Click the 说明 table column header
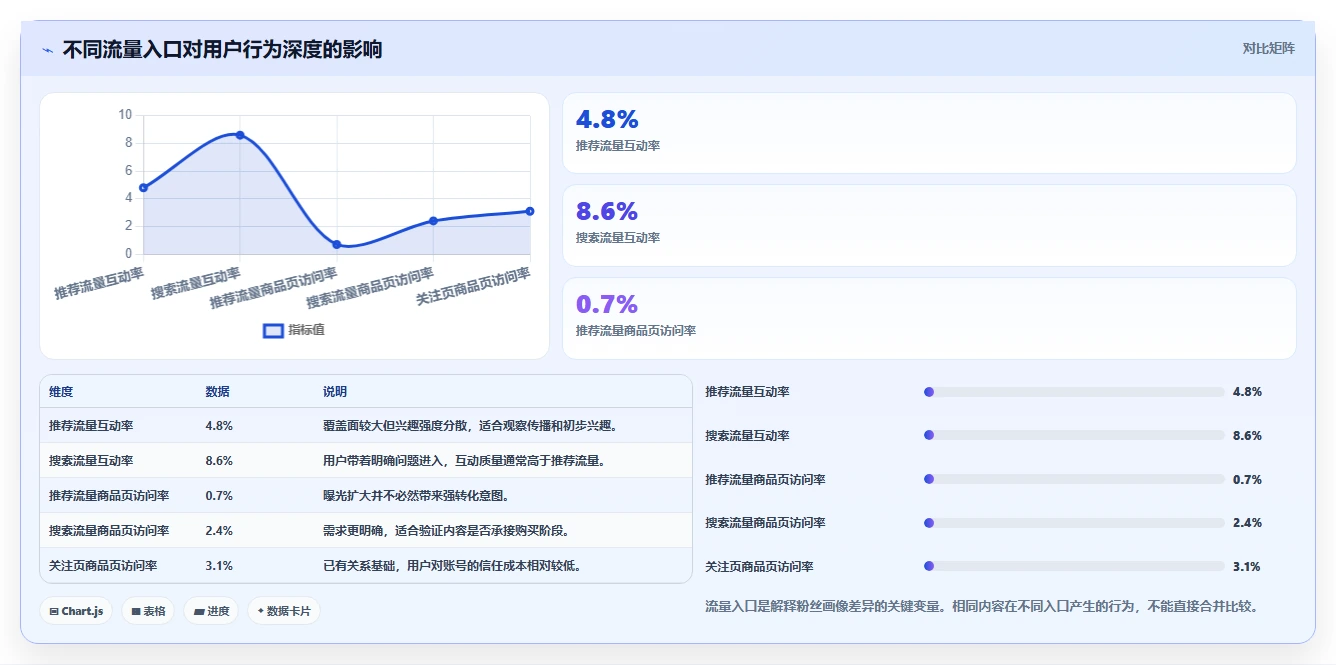 [x=335, y=392]
